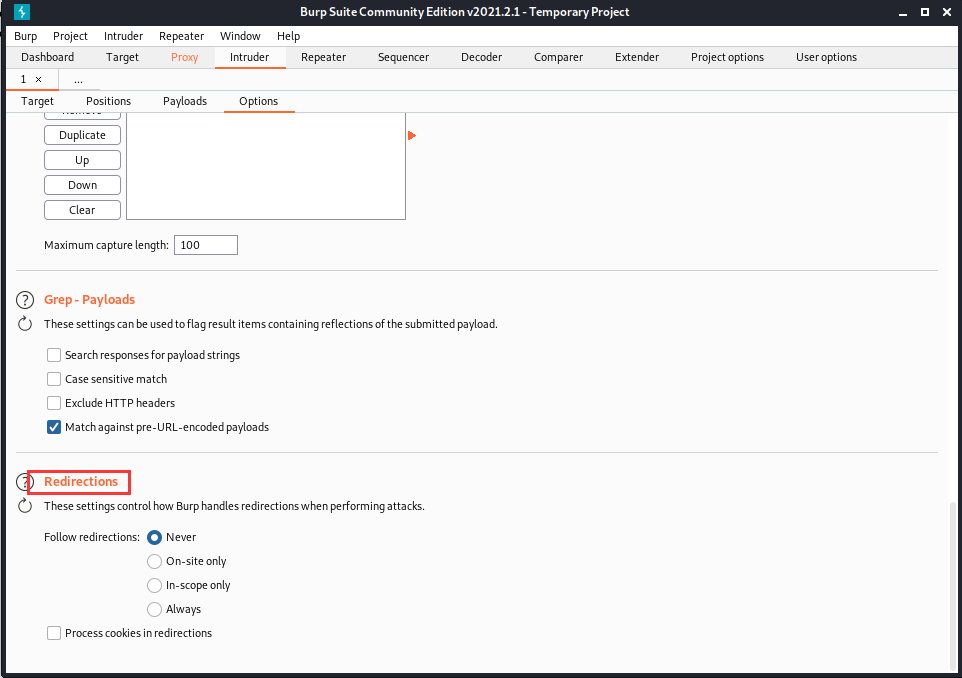Switch to the Payloads sub-tab
The height and width of the screenshot is (678, 962).
(185, 101)
